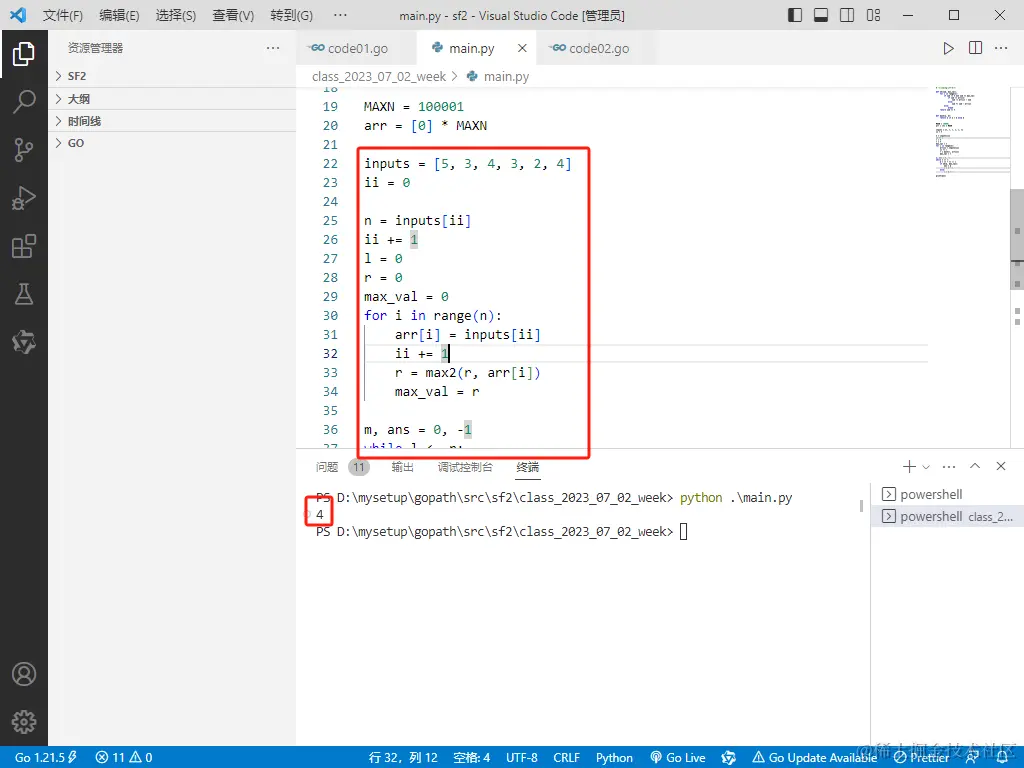This screenshot has width=1024, height=768.
Task: Open Customize Layout in title bar
Action: click(873, 15)
